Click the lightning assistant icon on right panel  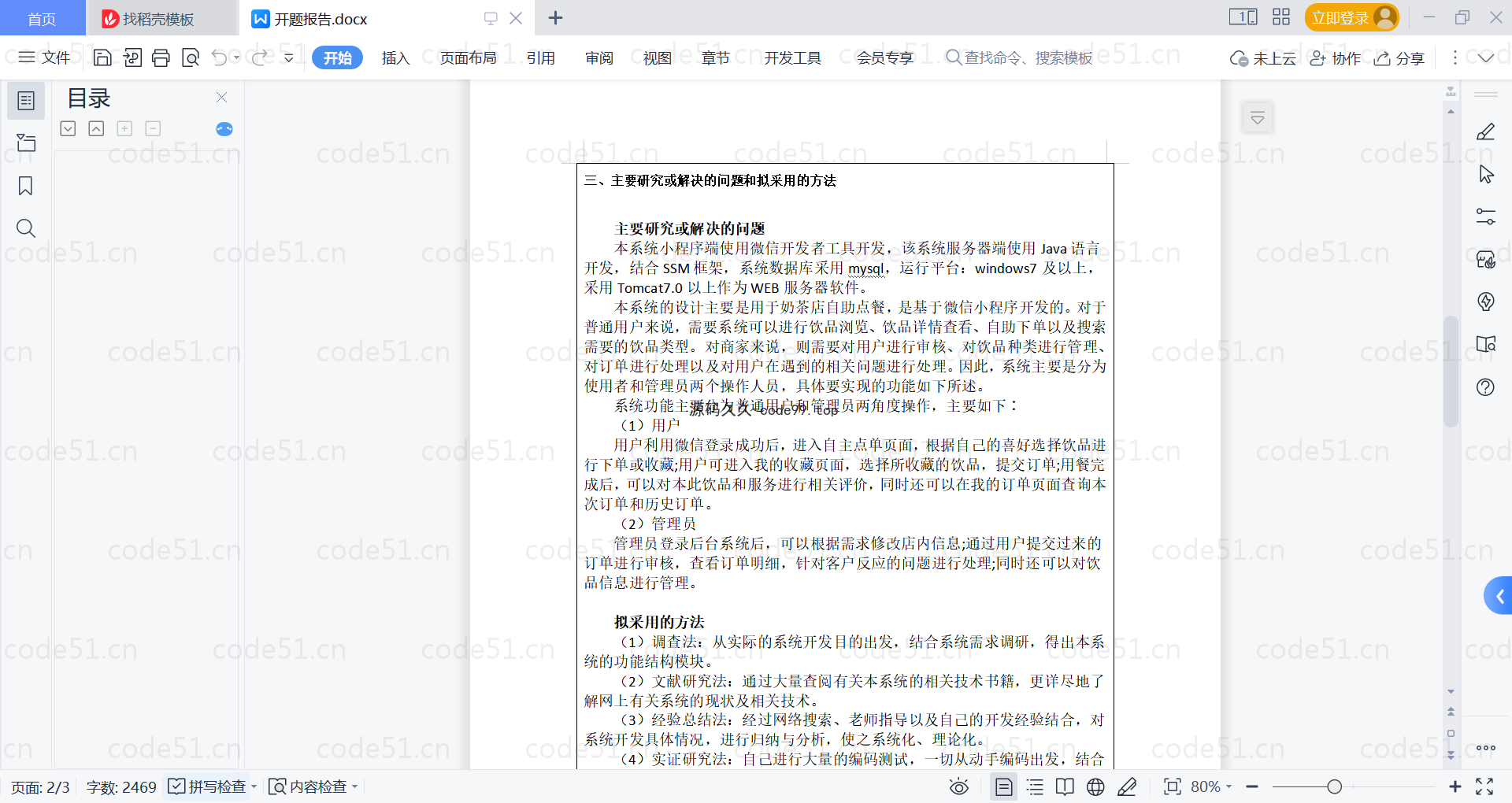pos(1486,302)
